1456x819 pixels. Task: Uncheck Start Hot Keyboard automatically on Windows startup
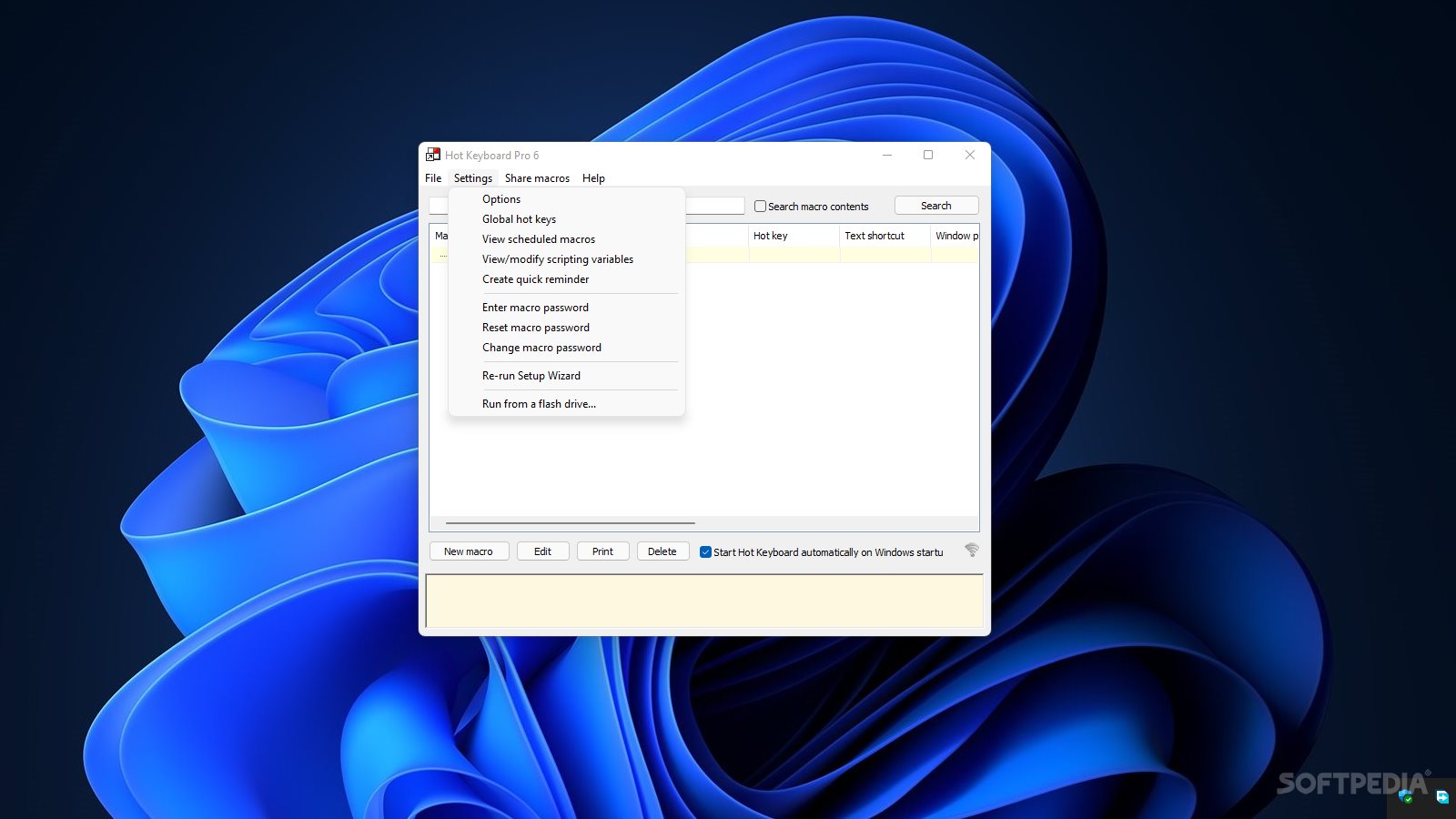point(705,552)
